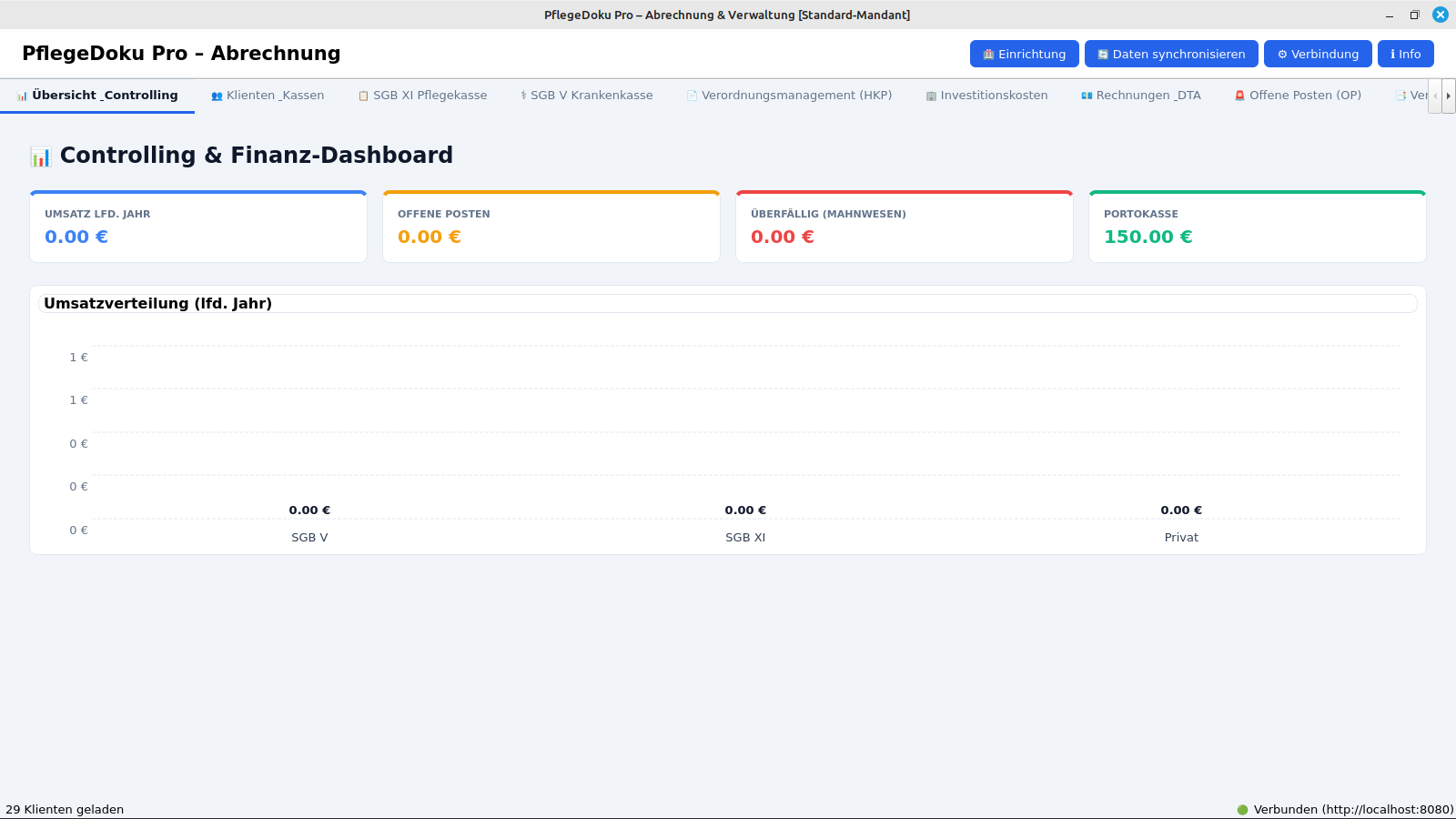Click the siren icon of Offene Posten
The image size is (1456, 819).
pos(1239,96)
